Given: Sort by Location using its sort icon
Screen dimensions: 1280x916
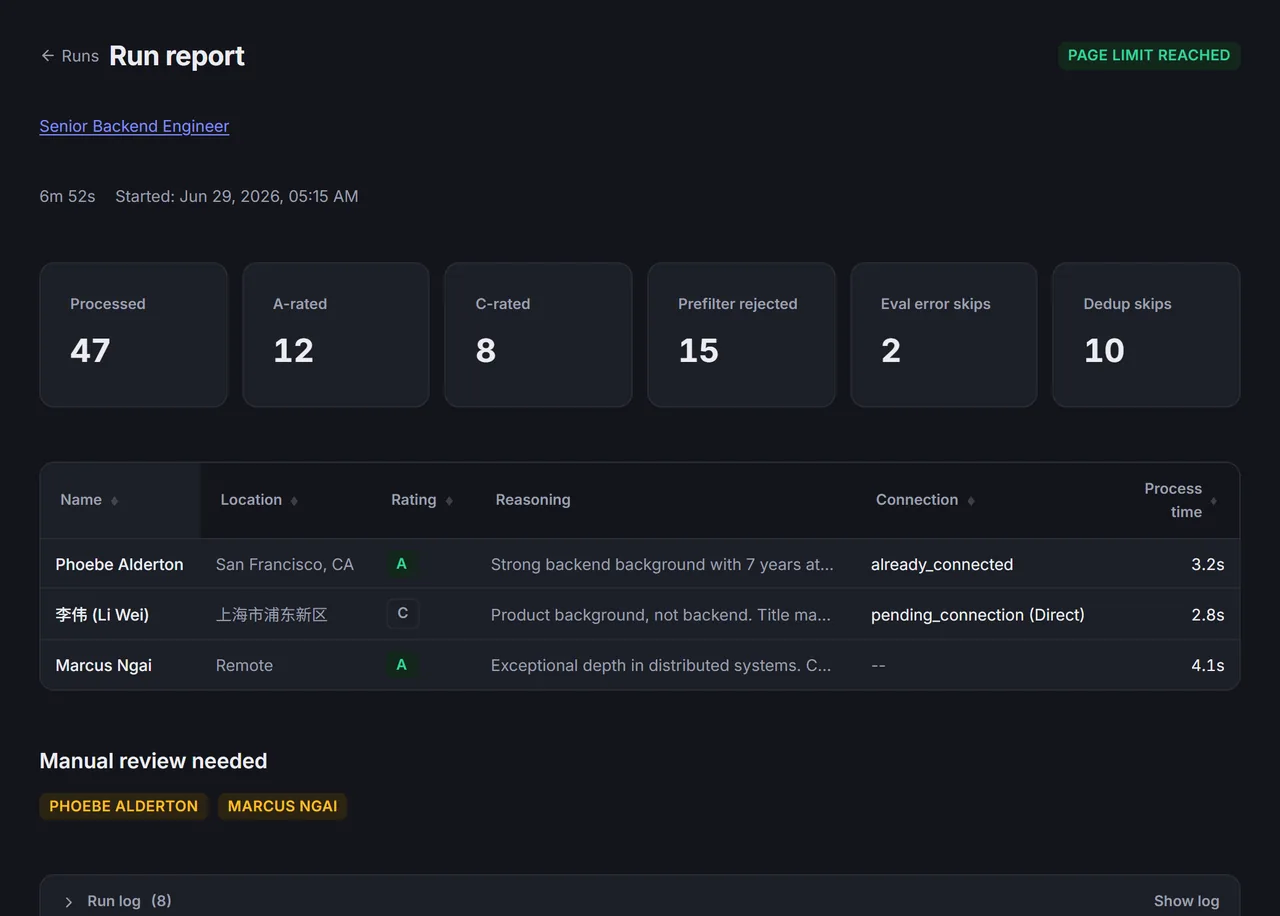Looking at the screenshot, I should (294, 500).
